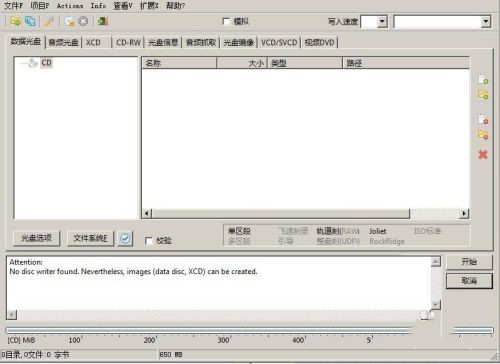
Task: Open settings via the wrench icon
Action: point(49,22)
